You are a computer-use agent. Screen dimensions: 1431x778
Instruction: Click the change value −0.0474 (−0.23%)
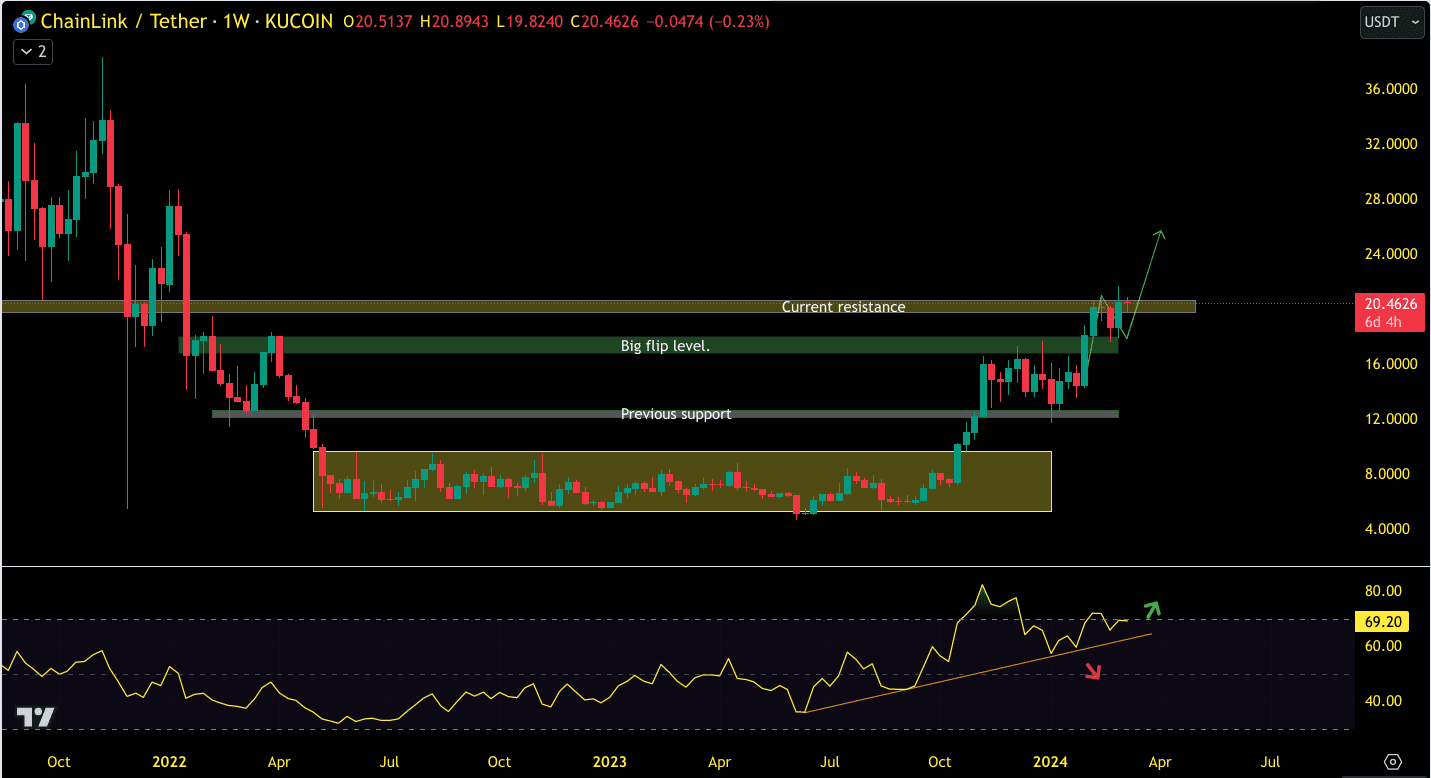[708, 21]
